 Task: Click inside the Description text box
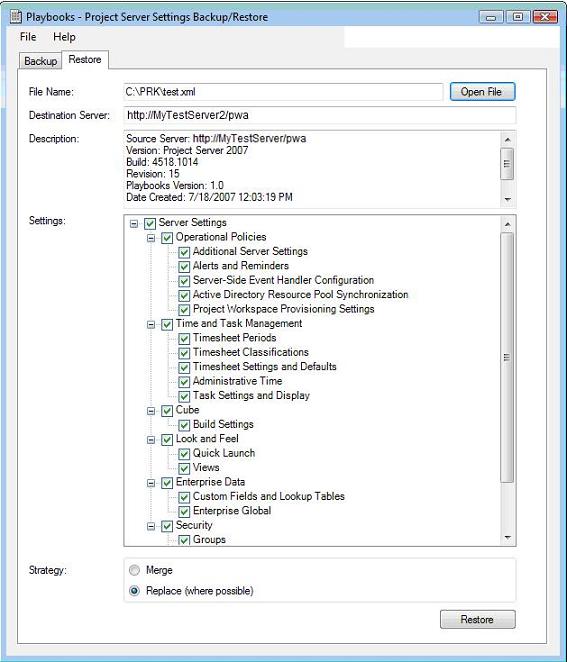[312, 169]
